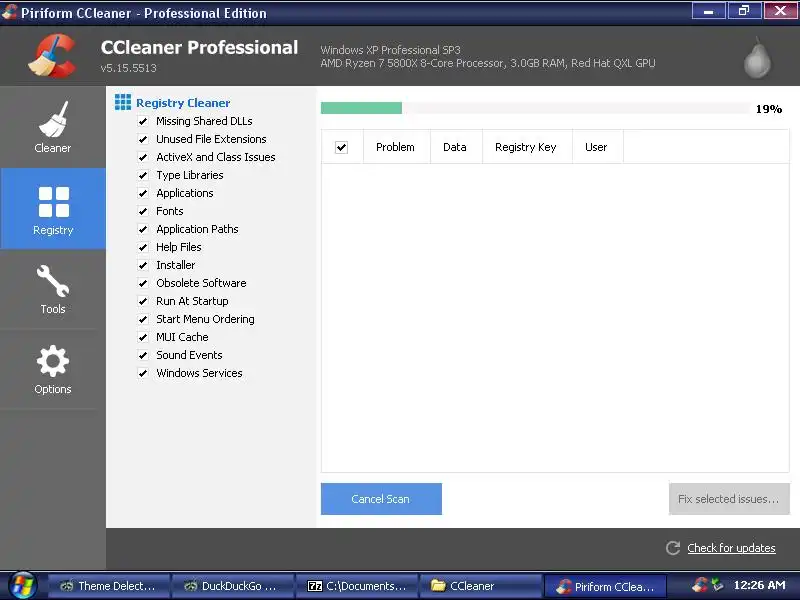Click the Registry Cleaner grid icon

click(122, 102)
